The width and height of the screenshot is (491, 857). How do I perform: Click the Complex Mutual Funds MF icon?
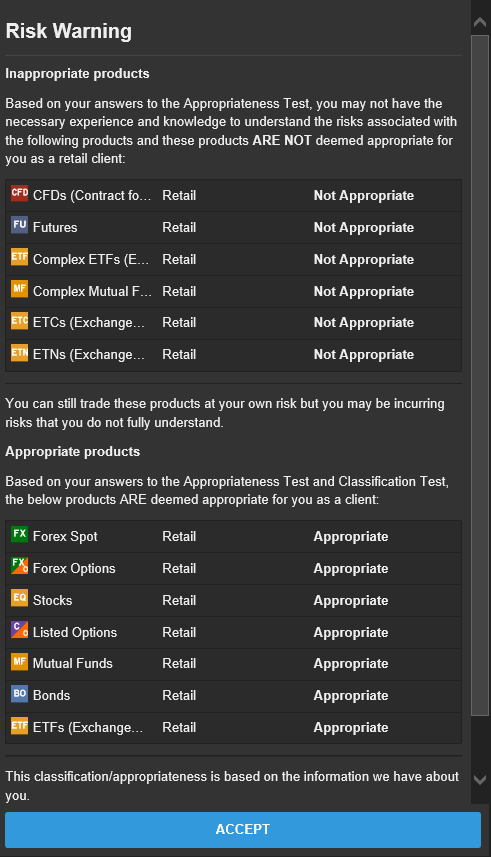click(x=20, y=288)
